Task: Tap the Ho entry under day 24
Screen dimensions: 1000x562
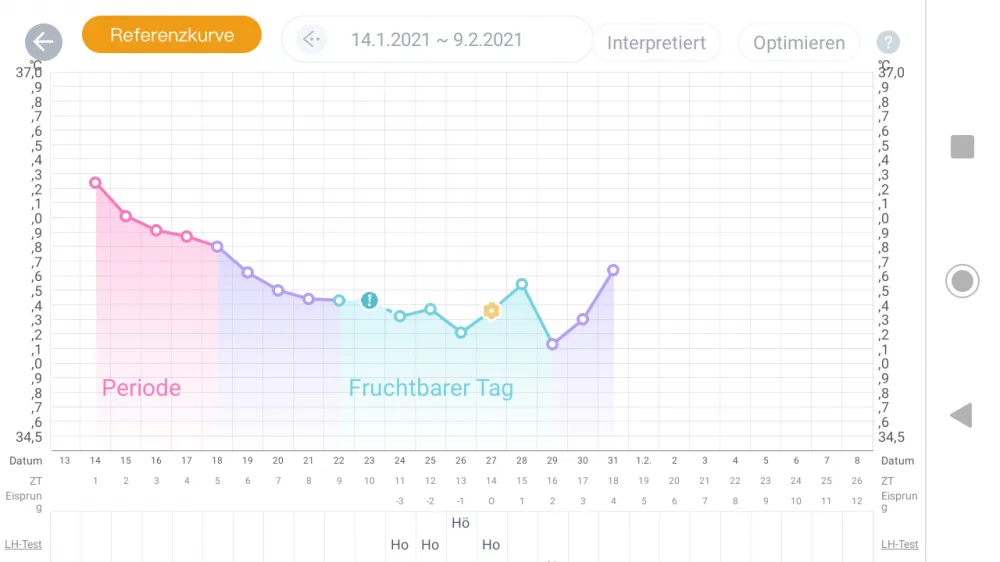Action: (x=399, y=545)
